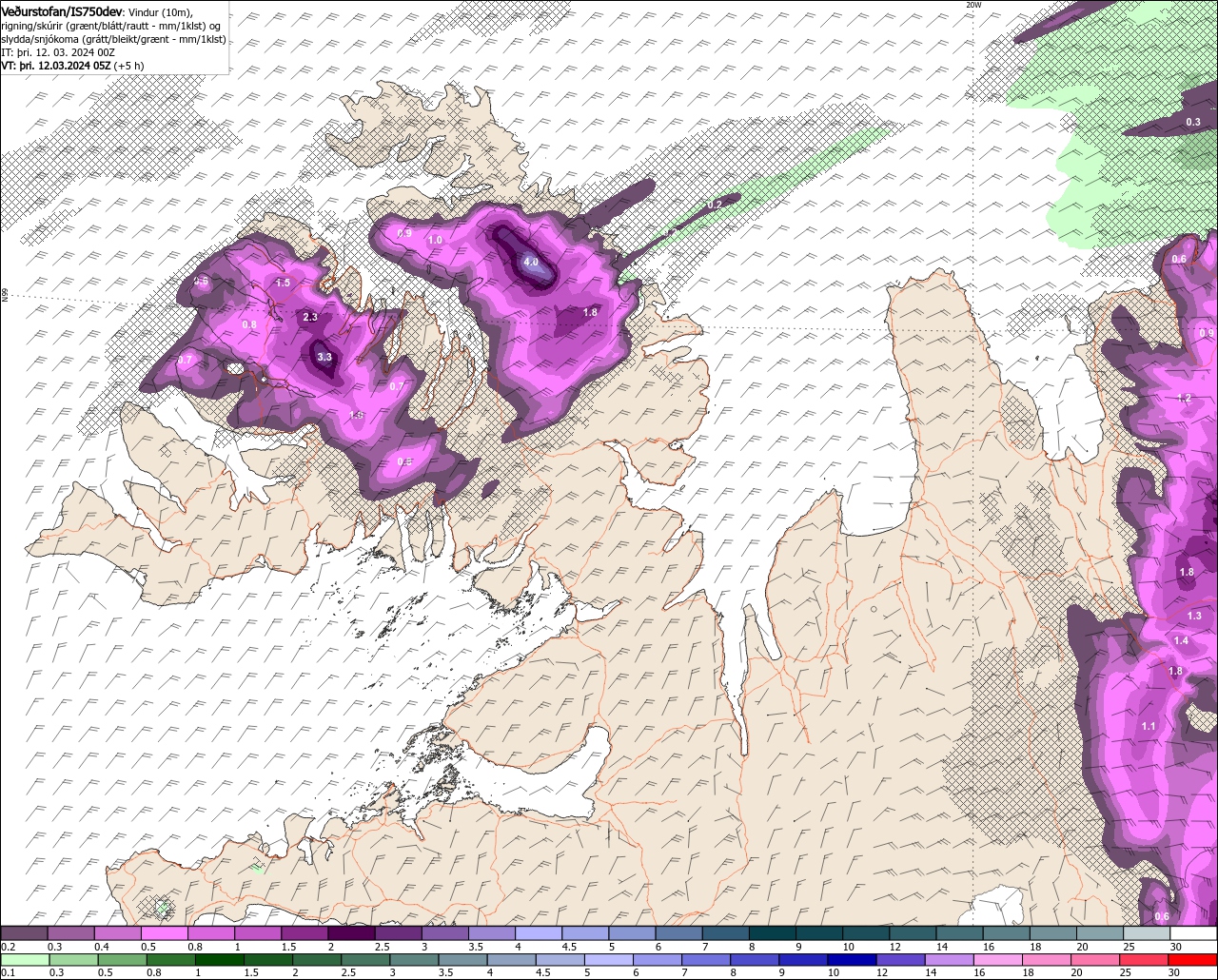Click the 1.4 value label on map
Viewport: 1218px width, 980px height.
[x=1181, y=640]
